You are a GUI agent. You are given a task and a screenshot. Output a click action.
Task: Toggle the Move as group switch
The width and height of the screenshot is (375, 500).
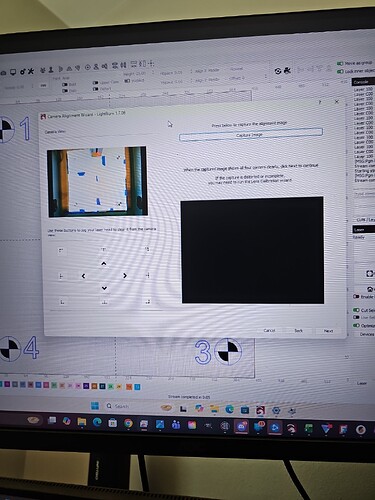click(x=340, y=63)
